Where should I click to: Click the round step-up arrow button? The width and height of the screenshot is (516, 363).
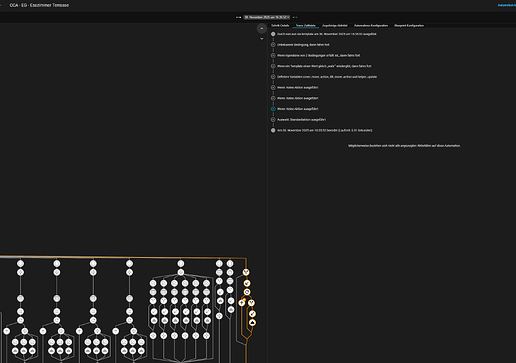click(x=262, y=28)
